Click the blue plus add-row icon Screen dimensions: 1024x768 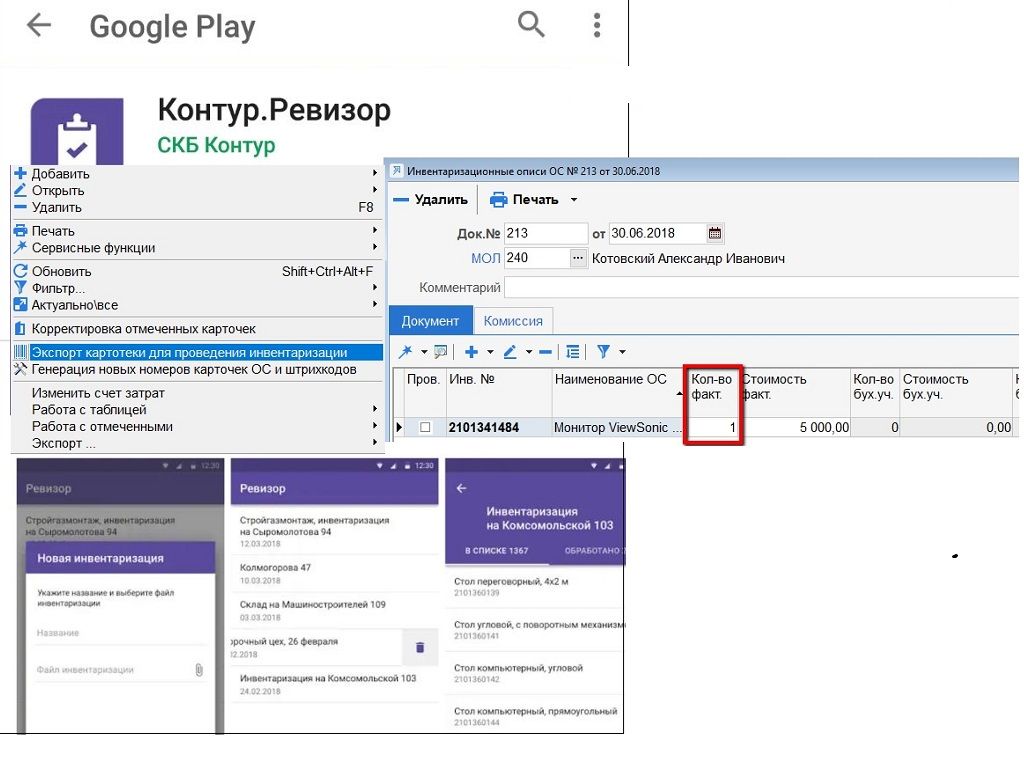point(471,352)
